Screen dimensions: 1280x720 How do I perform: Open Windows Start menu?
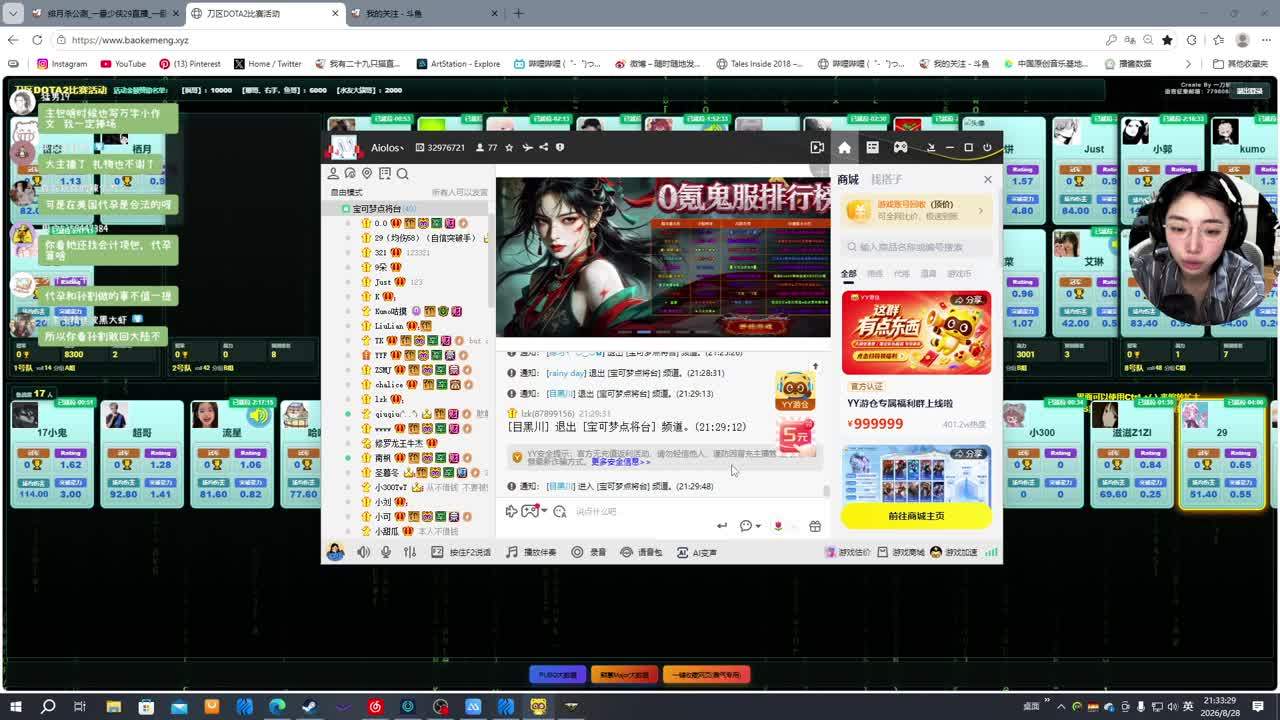16,707
